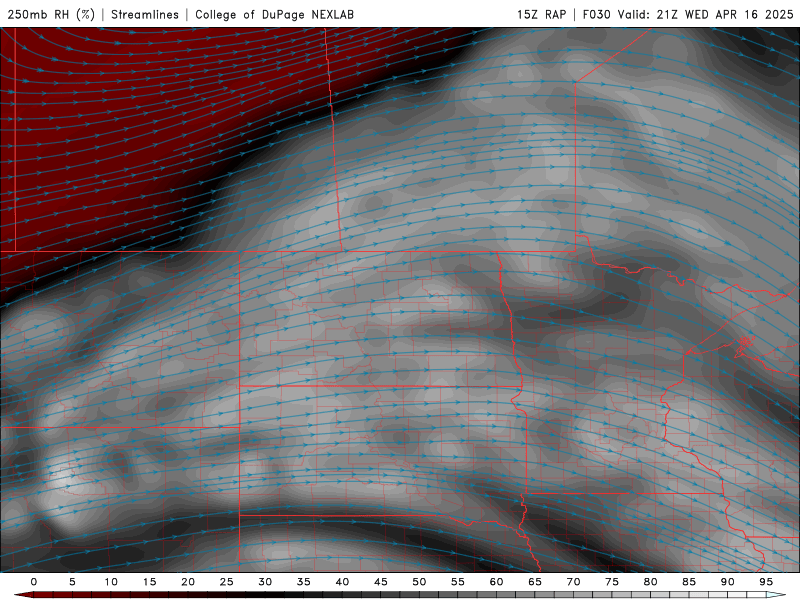This screenshot has width=800, height=600.
Task: Click the colorbar tick label "5"
Action: 72,582
